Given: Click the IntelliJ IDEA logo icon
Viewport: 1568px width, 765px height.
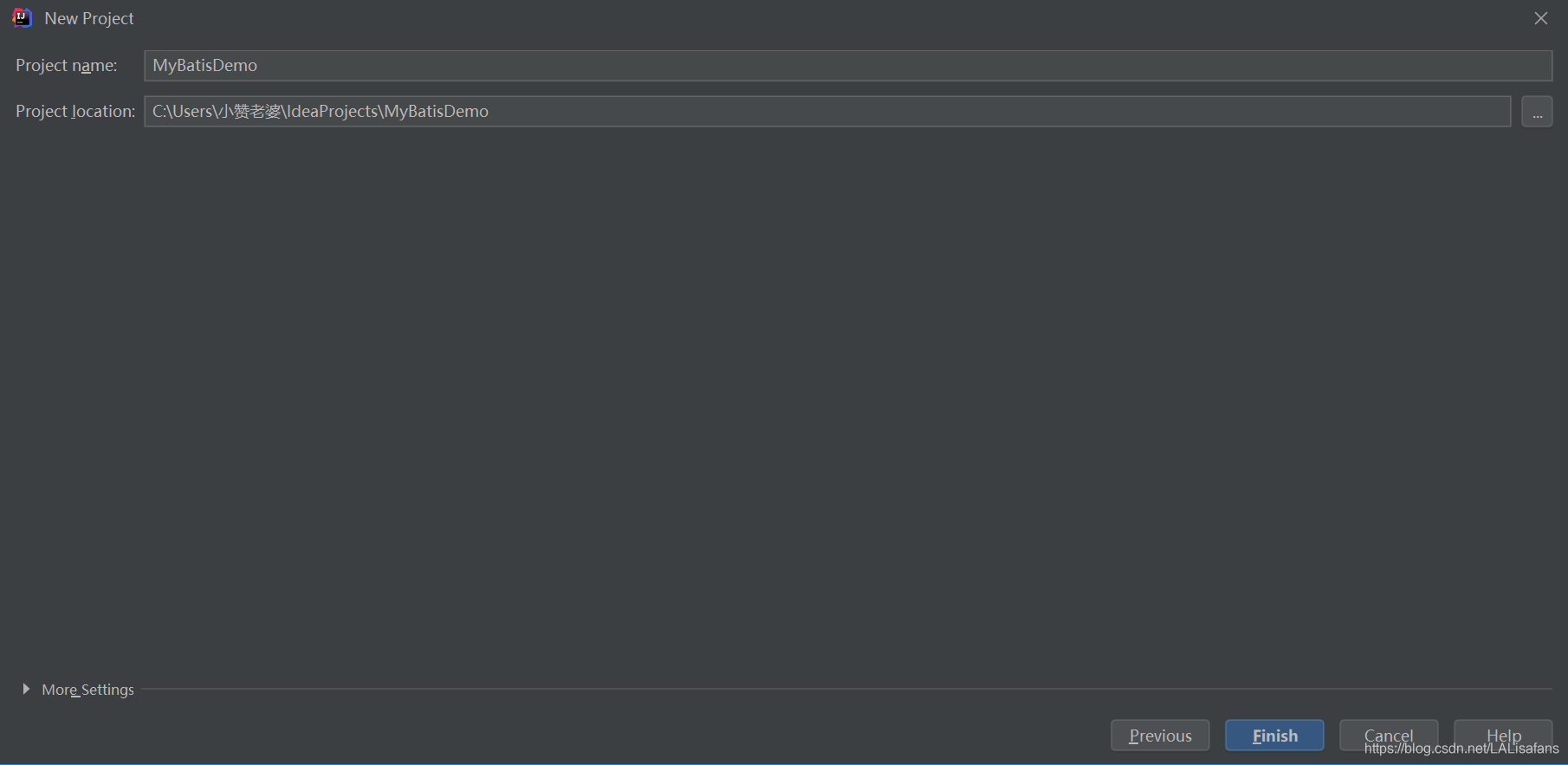Looking at the screenshot, I should click(x=23, y=18).
